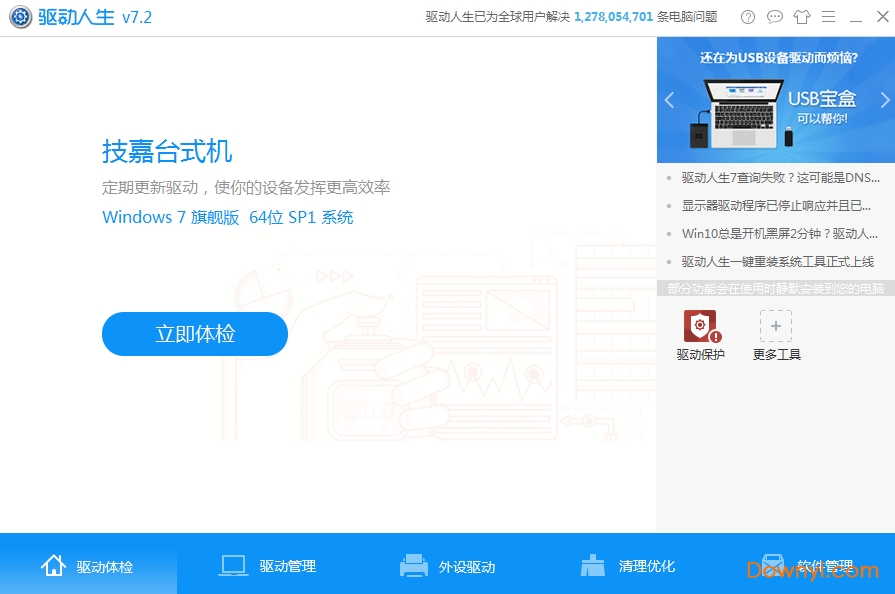Click the 更多工具 plus icon
The width and height of the screenshot is (895, 594).
776,326
